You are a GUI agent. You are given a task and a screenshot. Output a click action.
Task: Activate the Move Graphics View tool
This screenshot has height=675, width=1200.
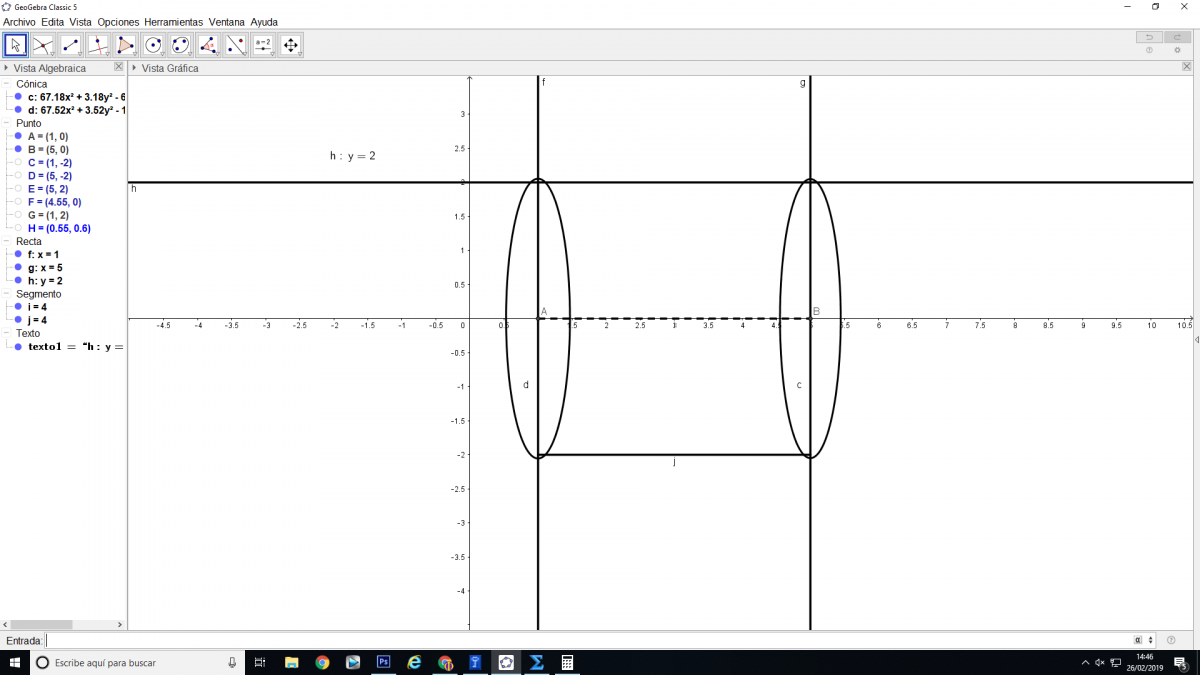[x=291, y=45]
